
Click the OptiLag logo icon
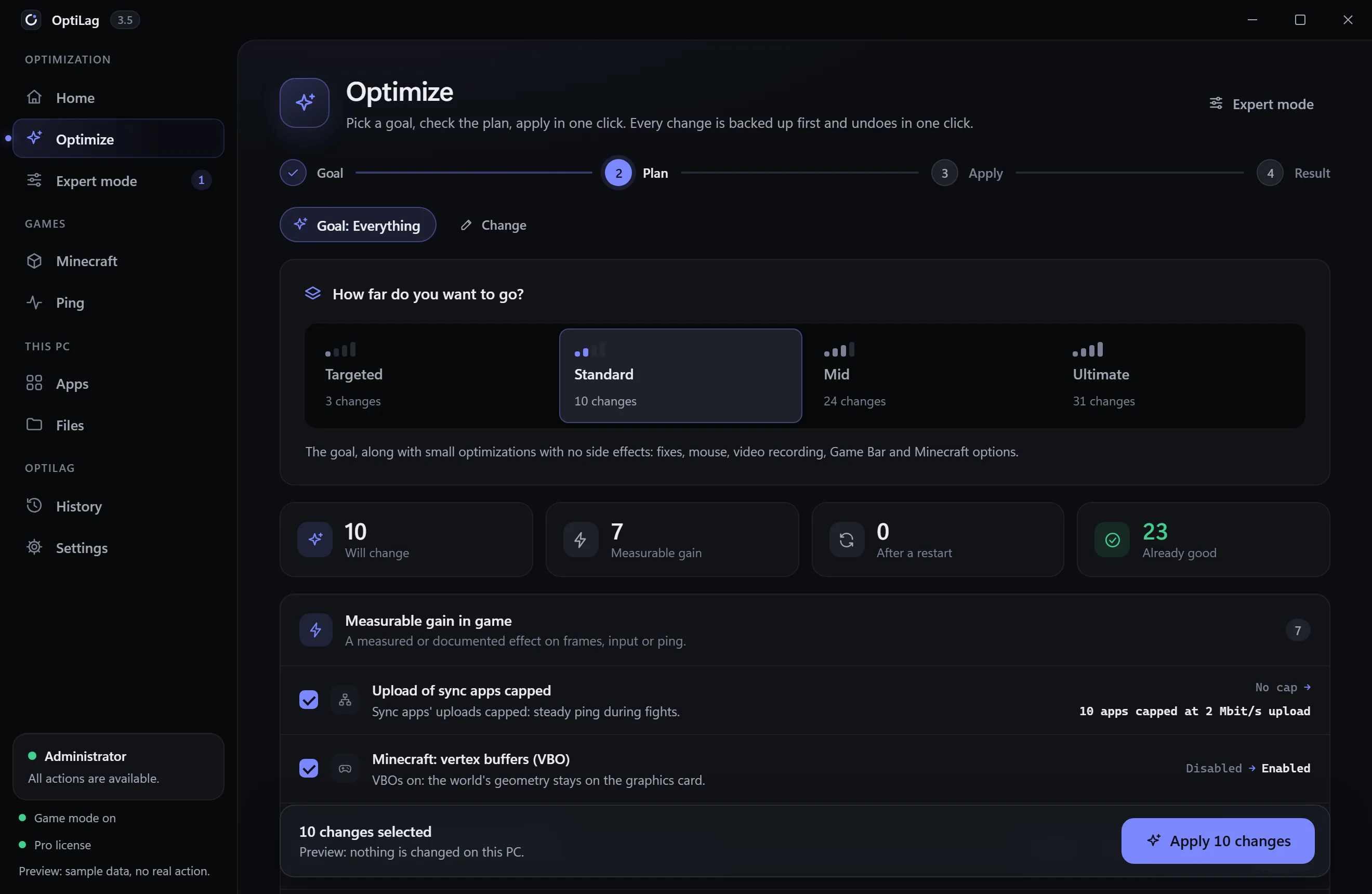31,20
